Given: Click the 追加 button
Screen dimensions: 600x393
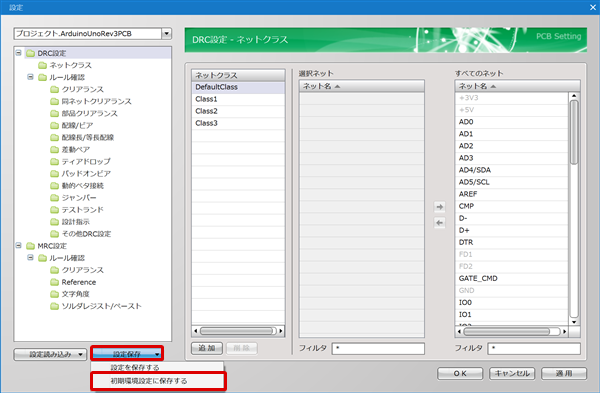Looking at the screenshot, I should 207,348.
